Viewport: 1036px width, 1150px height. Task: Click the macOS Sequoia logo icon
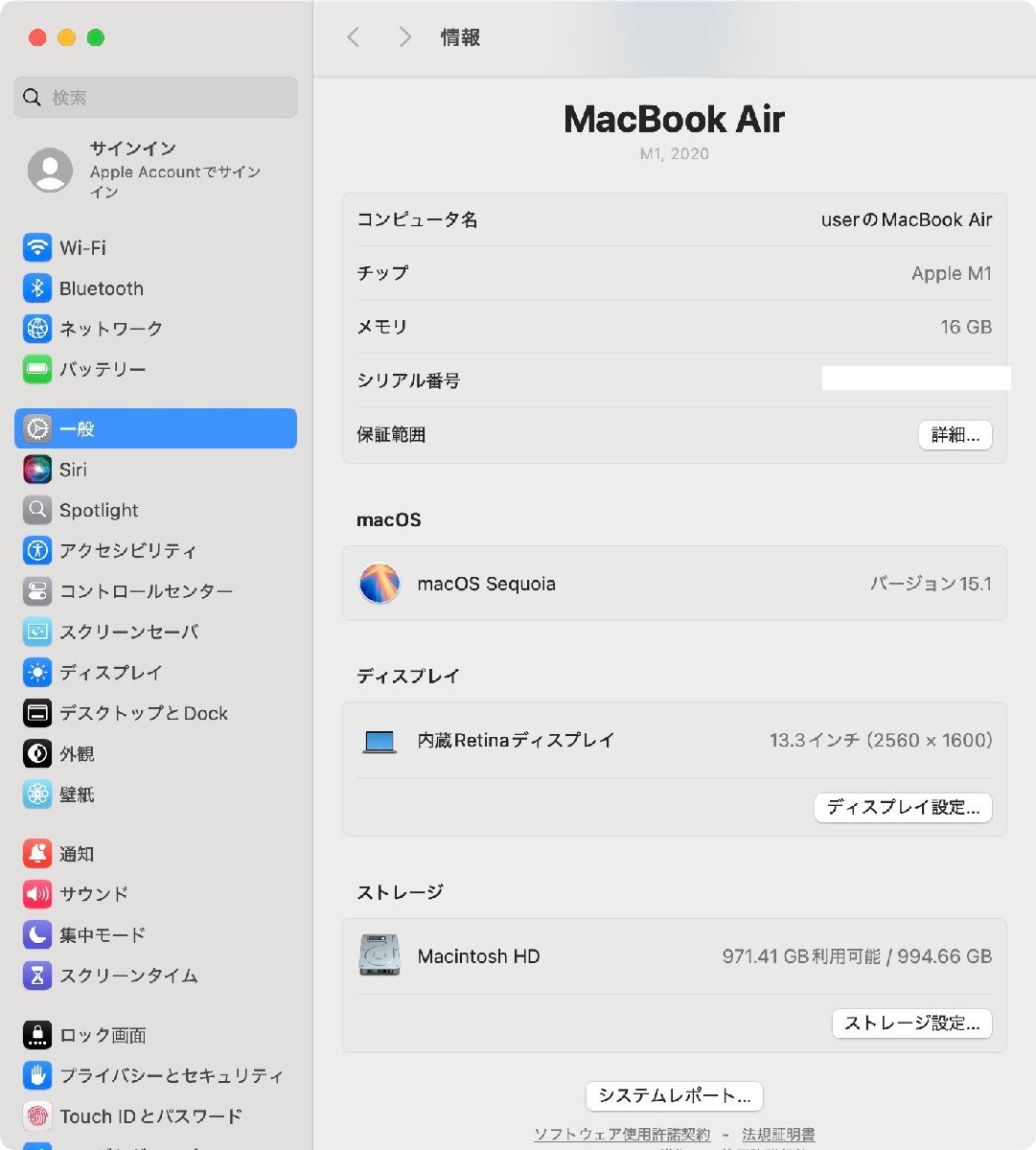pos(380,583)
